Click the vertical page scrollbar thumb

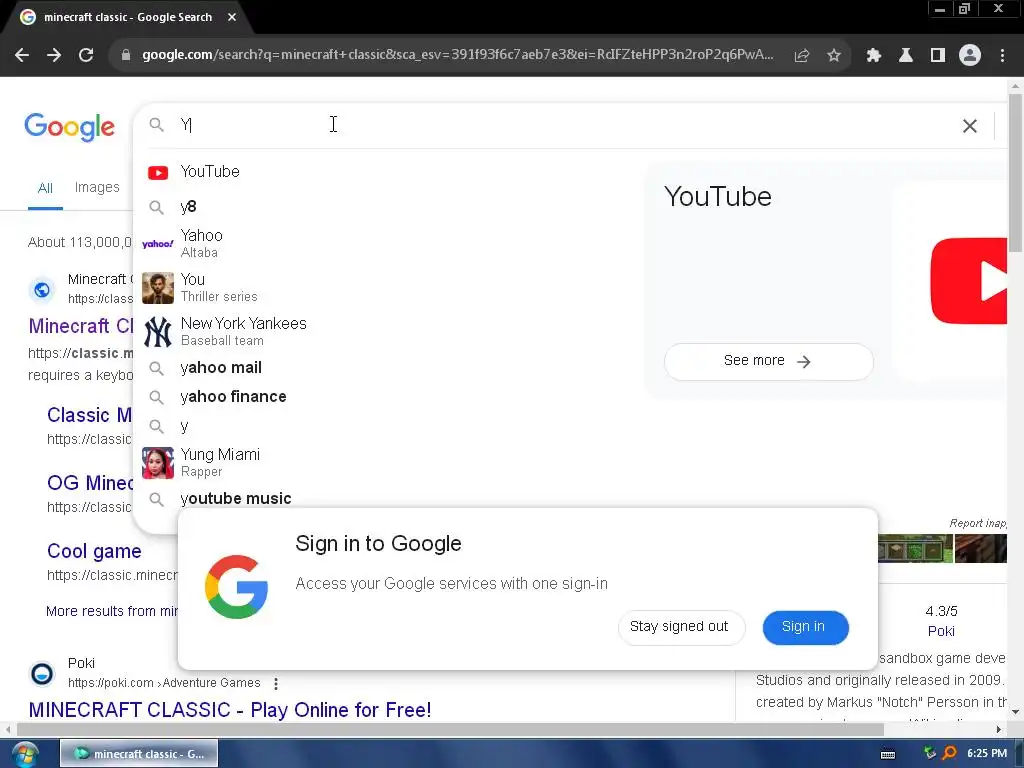pyautogui.click(x=1015, y=171)
